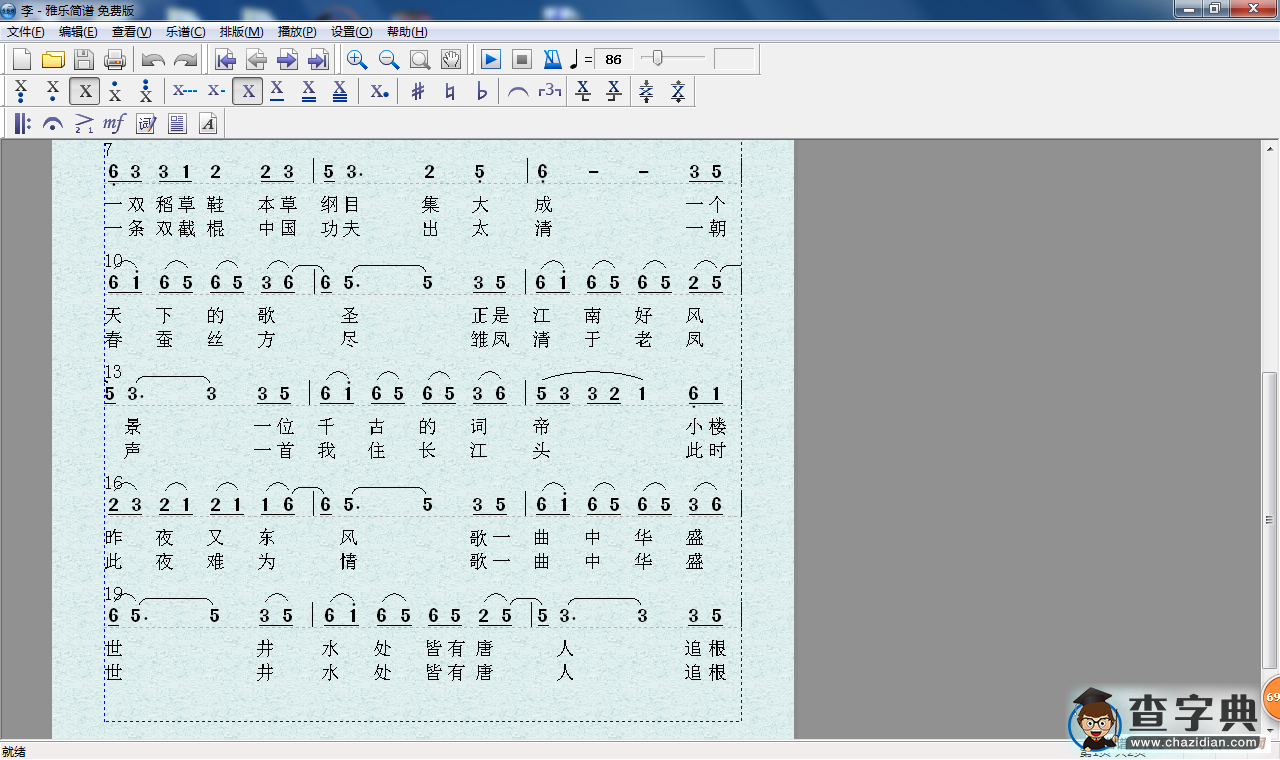Screen dimensions: 1280x760
Task: Apply natural accidental
Action: pyautogui.click(x=450, y=92)
